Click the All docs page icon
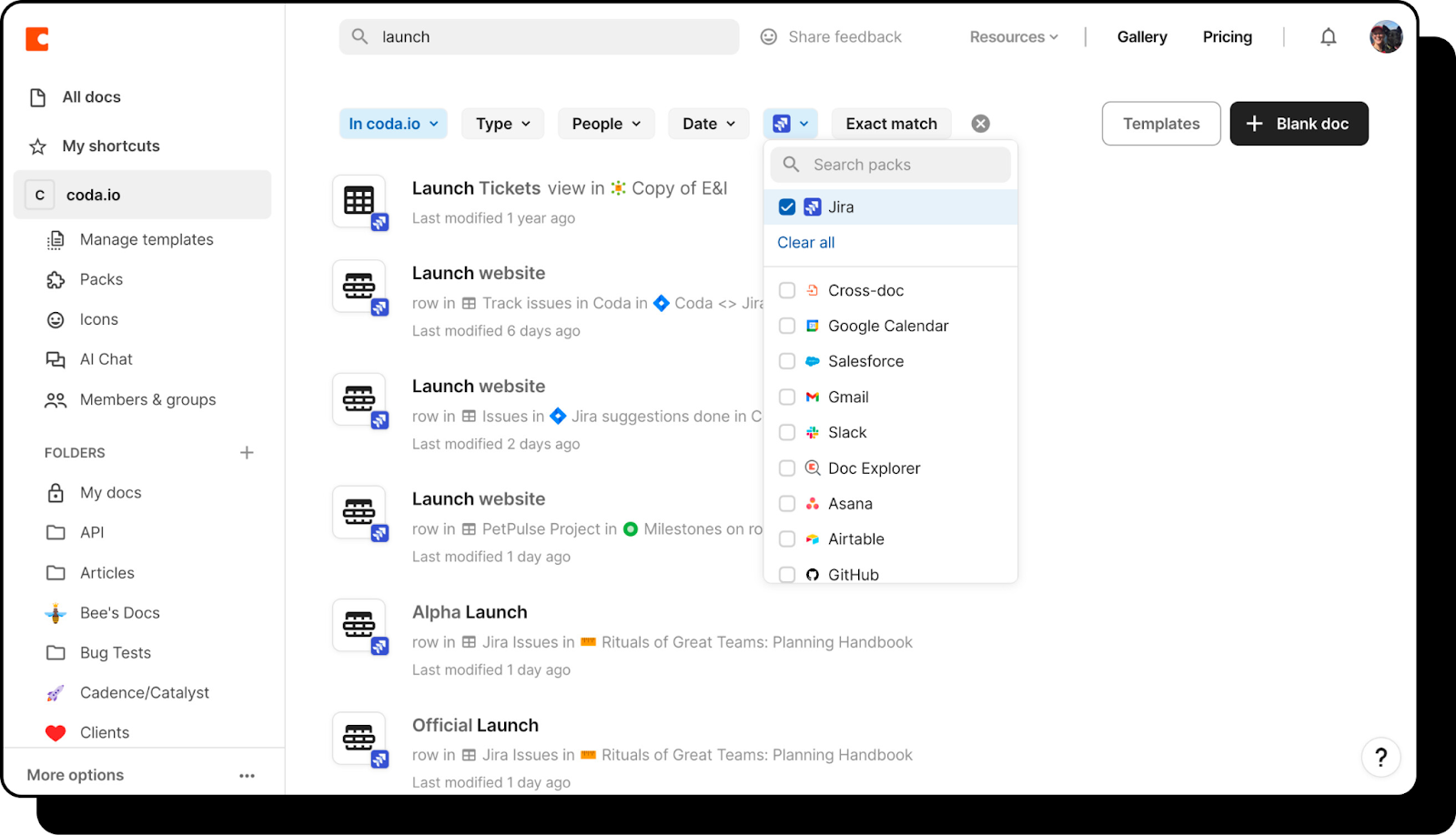1456x835 pixels. click(38, 97)
